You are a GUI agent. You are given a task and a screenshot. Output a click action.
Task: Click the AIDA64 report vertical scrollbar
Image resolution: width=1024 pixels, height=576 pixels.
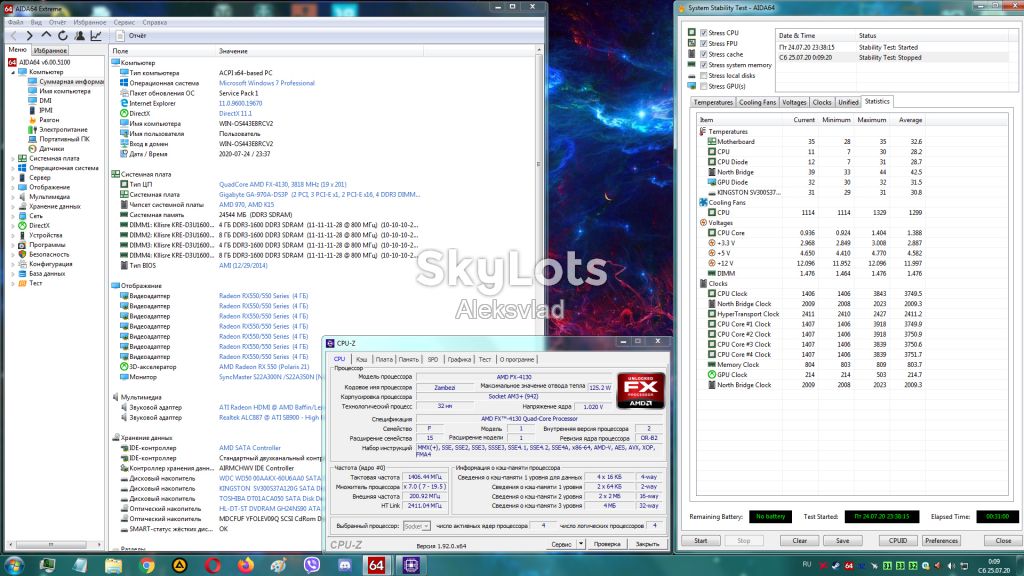click(539, 163)
